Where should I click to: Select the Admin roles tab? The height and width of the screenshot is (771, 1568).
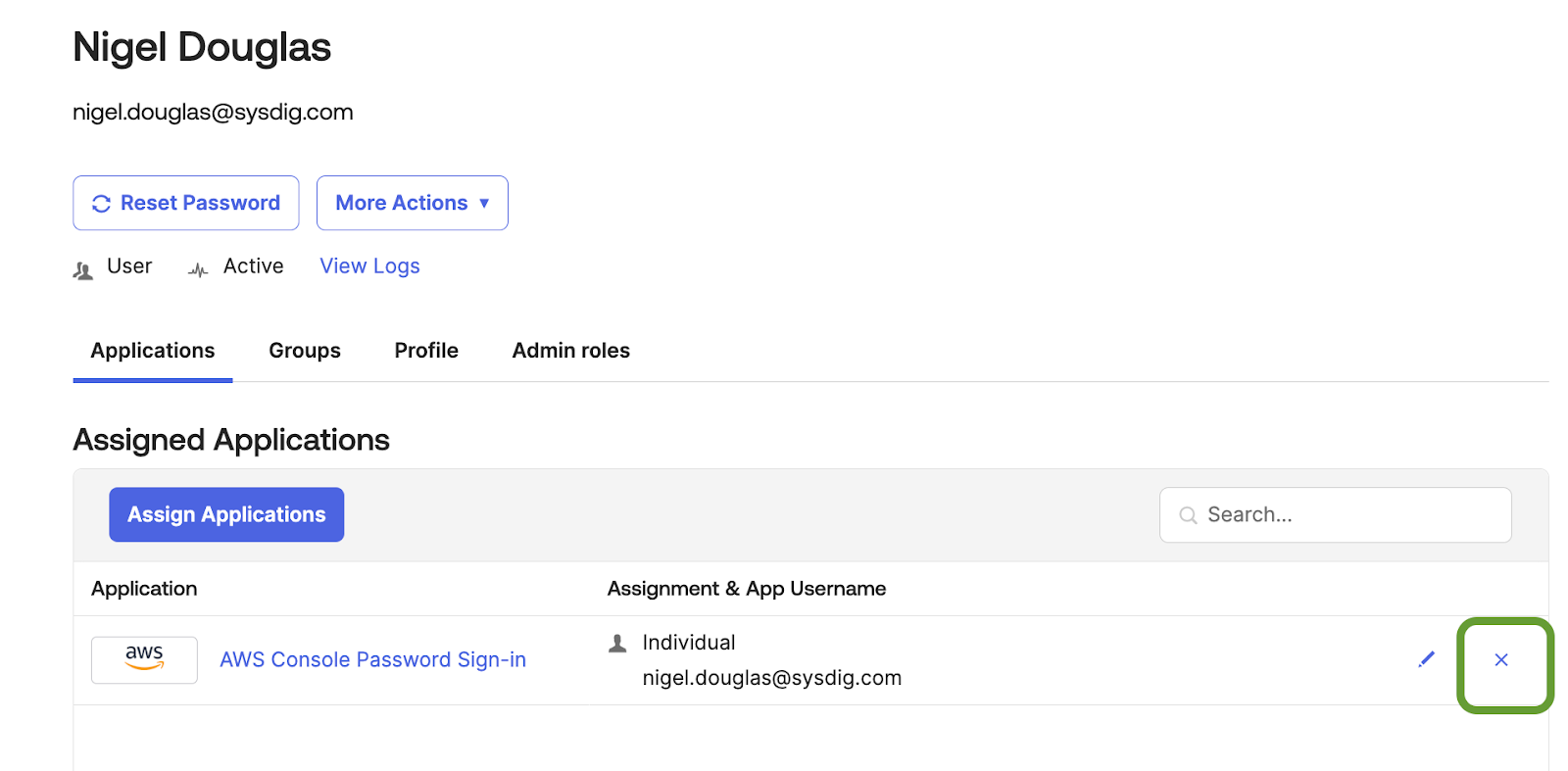[x=570, y=351]
